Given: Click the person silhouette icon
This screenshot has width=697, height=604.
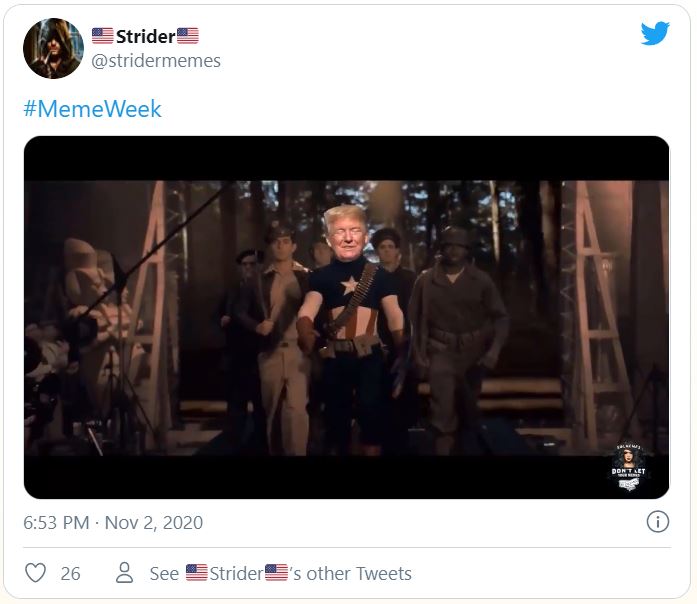Looking at the screenshot, I should pyautogui.click(x=124, y=572).
